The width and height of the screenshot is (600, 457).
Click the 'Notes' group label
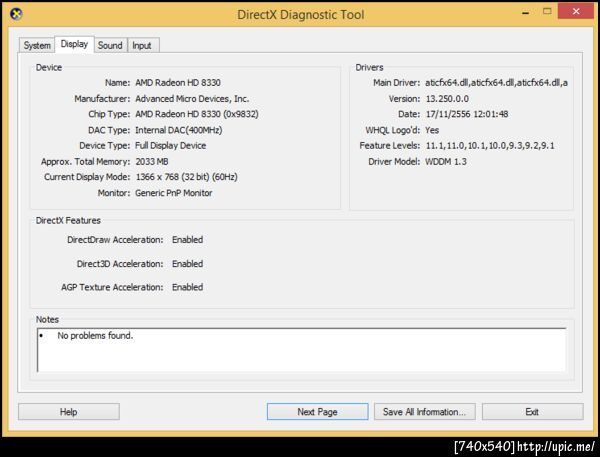click(x=47, y=319)
